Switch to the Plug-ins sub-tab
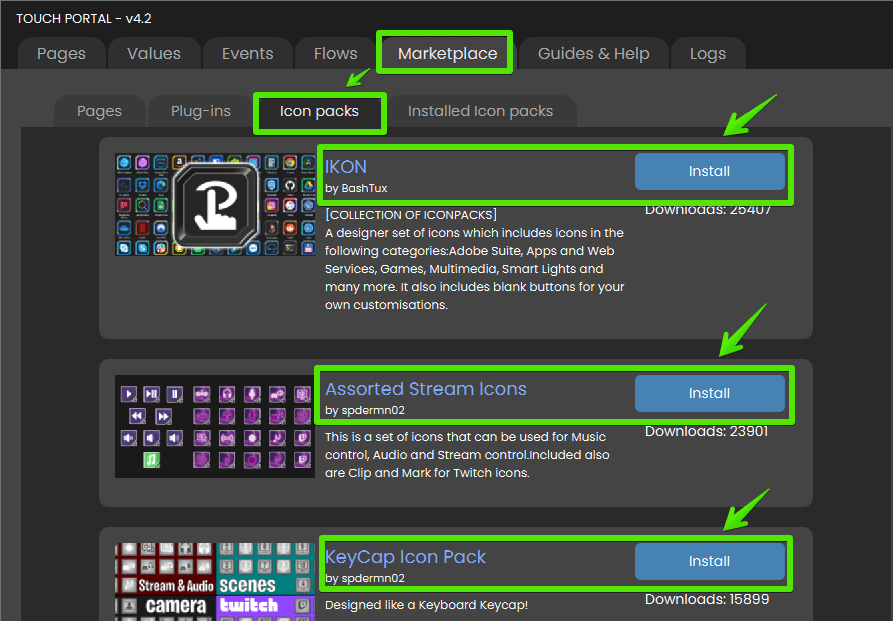The width and height of the screenshot is (893, 621). 201,111
